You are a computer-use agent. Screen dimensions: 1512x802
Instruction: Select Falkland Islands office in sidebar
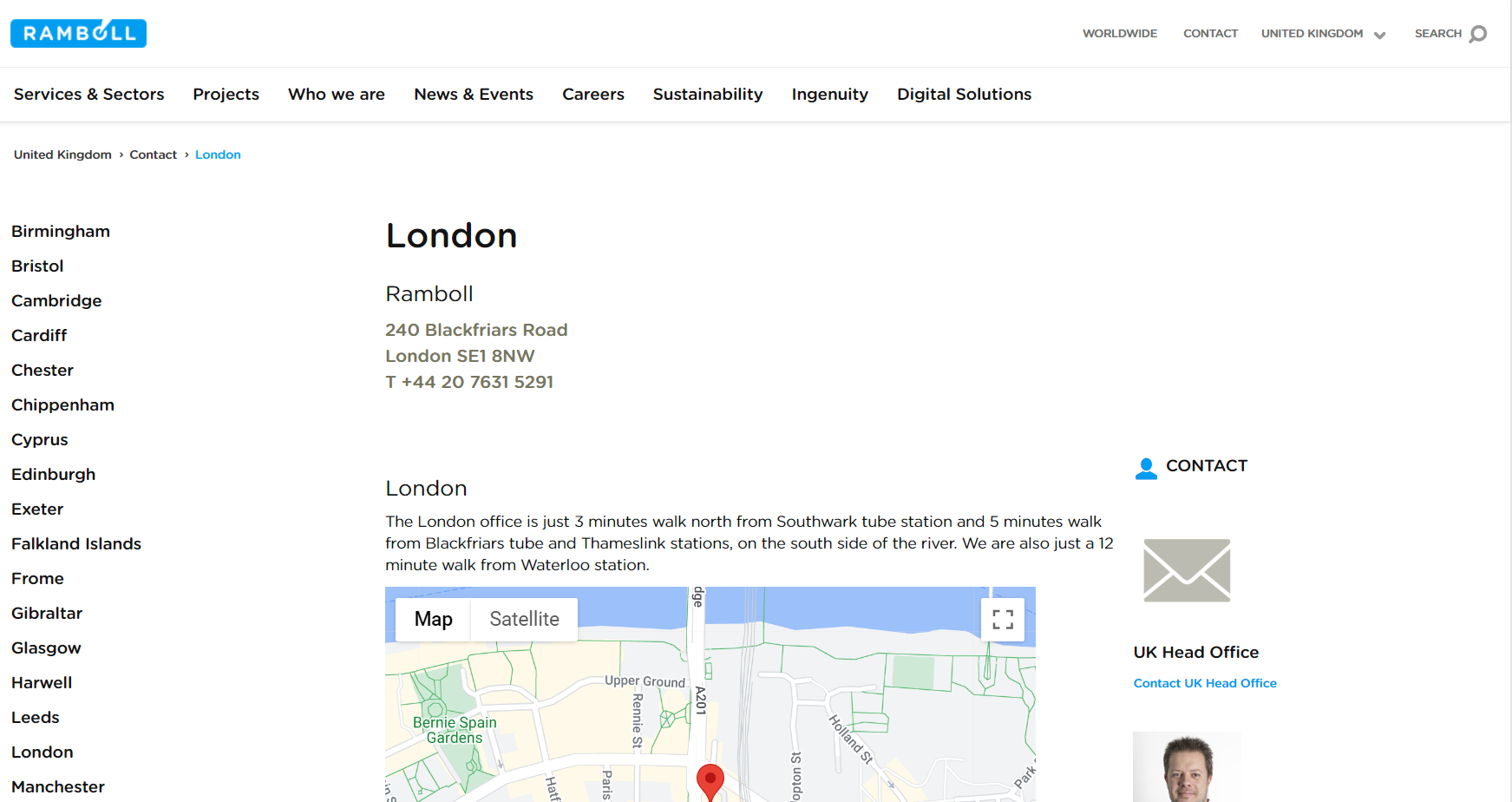[76, 544]
